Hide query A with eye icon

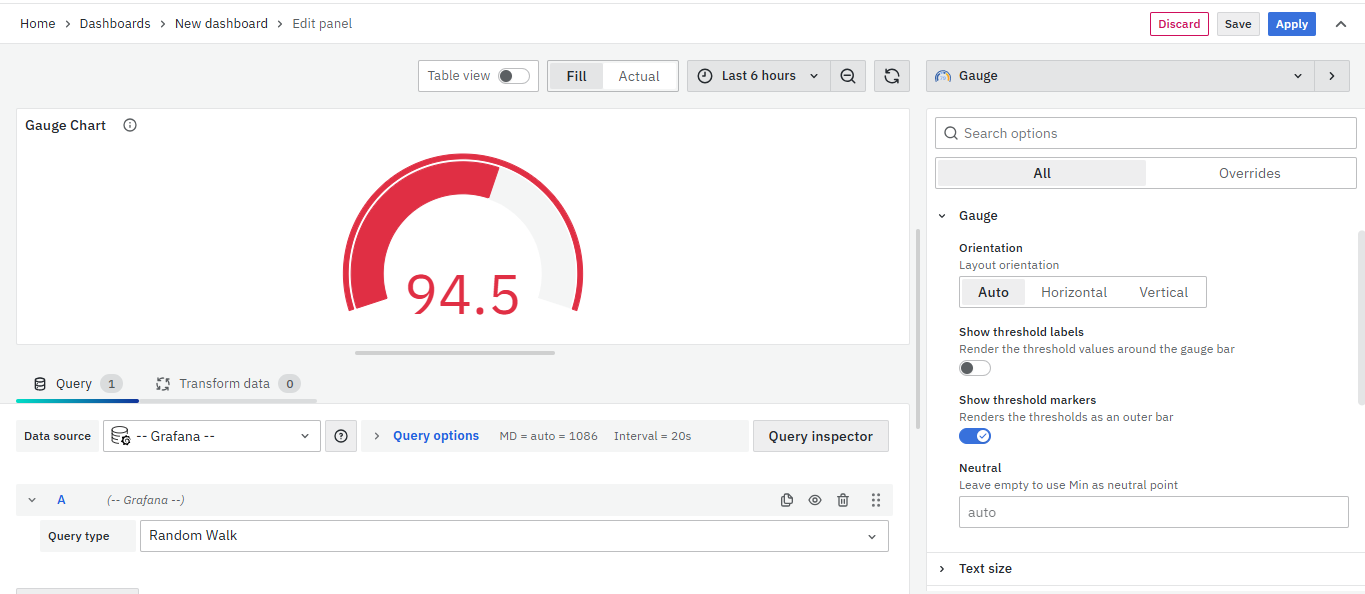[815, 500]
